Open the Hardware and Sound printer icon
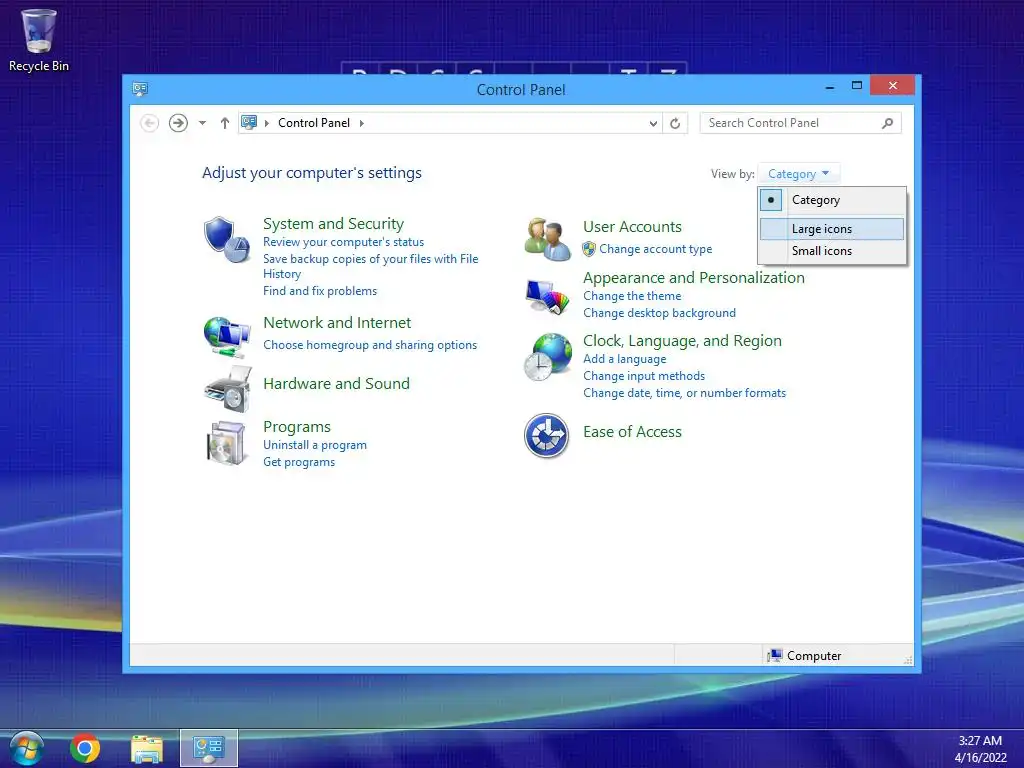Screen dimensions: 1024x768 point(228,389)
